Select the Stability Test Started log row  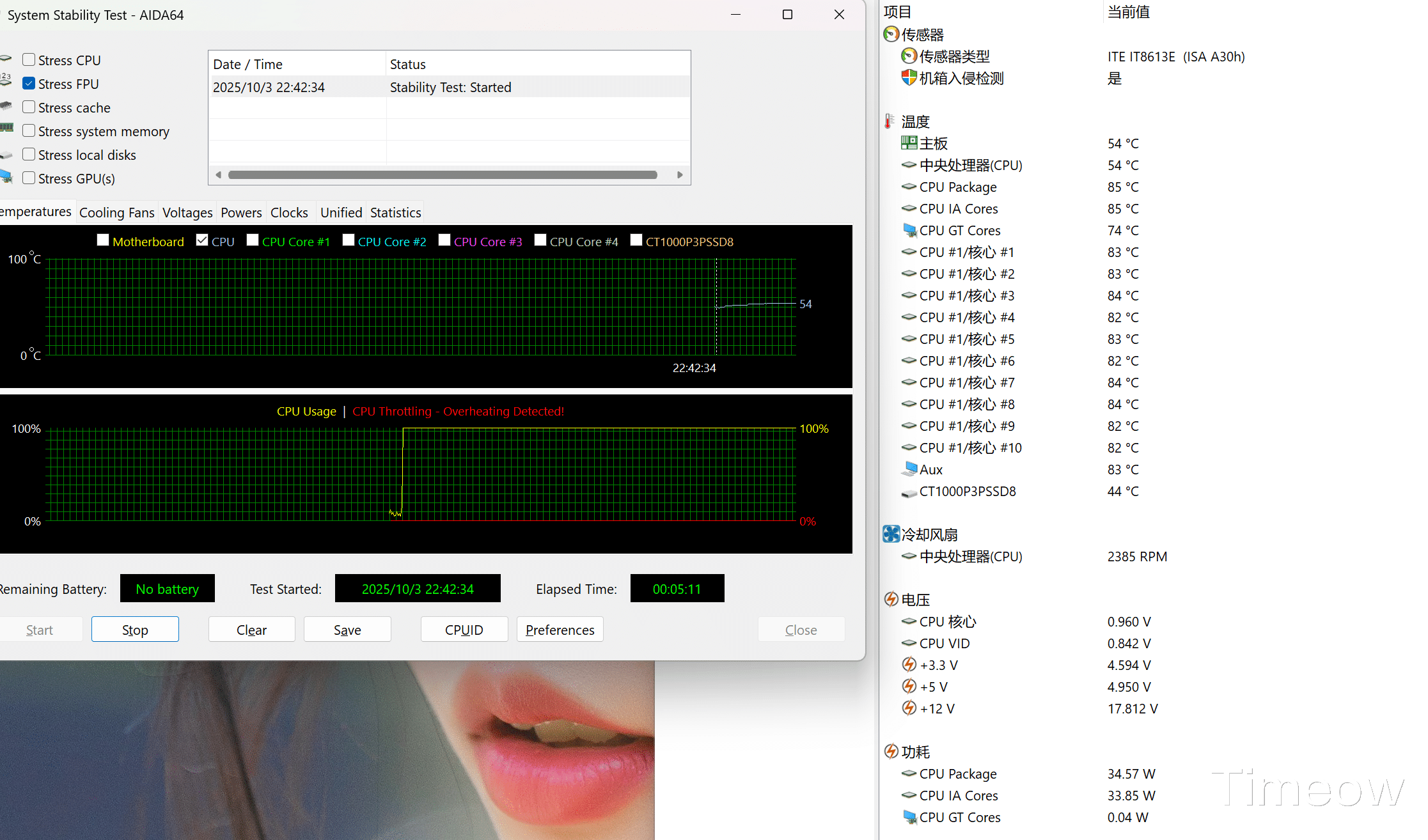pyautogui.click(x=449, y=87)
